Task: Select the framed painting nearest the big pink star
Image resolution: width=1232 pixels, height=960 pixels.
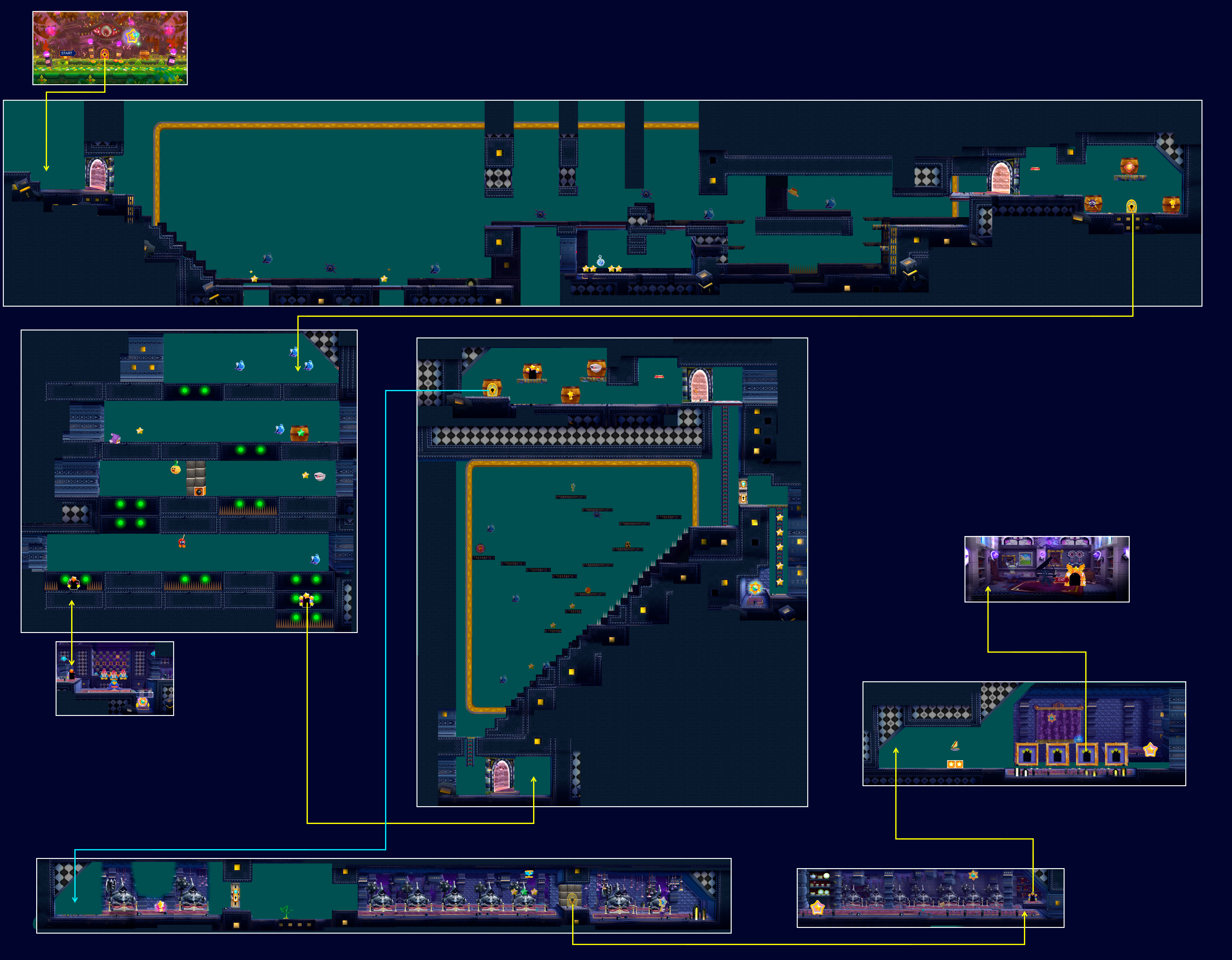Action: (x=1116, y=755)
